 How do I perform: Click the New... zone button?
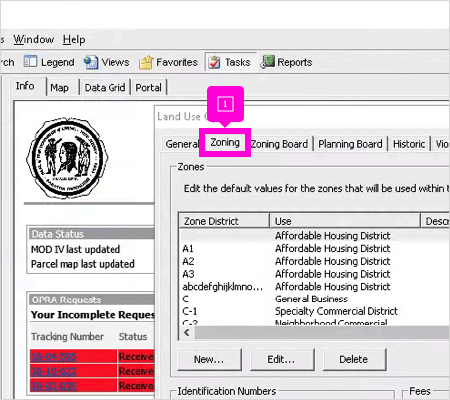tap(209, 359)
